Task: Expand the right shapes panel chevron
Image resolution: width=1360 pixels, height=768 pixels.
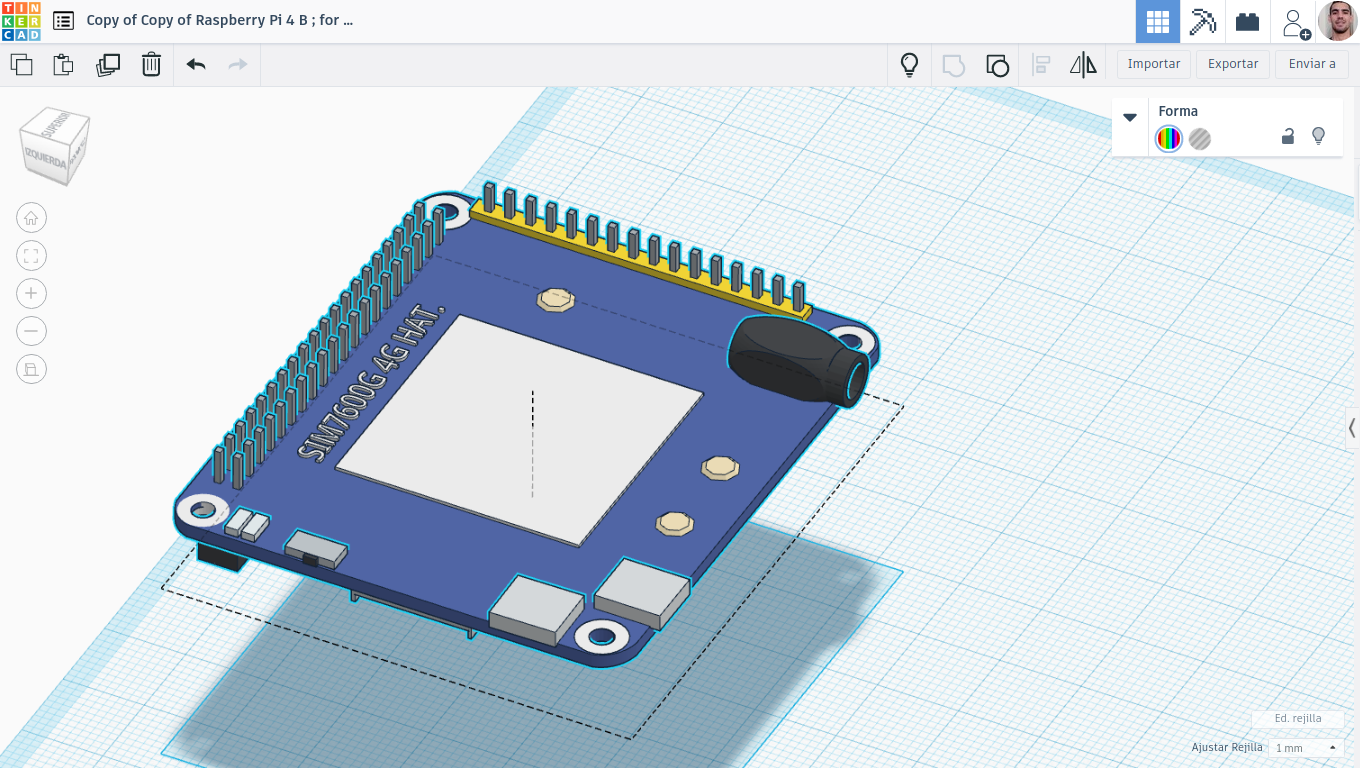Action: tap(1352, 428)
